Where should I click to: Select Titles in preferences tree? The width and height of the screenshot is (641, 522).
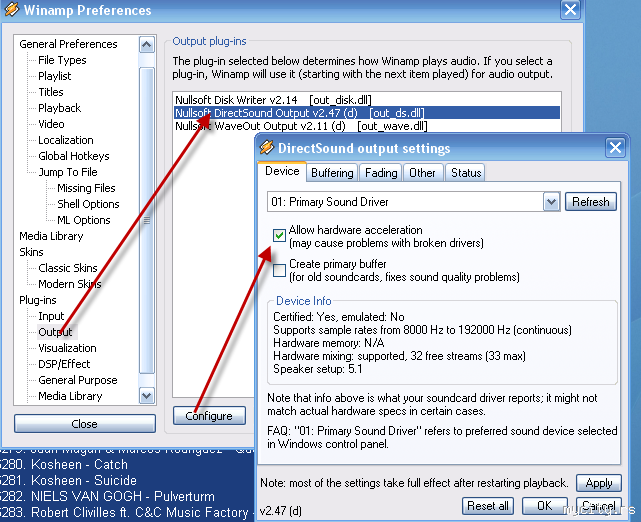(x=51, y=92)
